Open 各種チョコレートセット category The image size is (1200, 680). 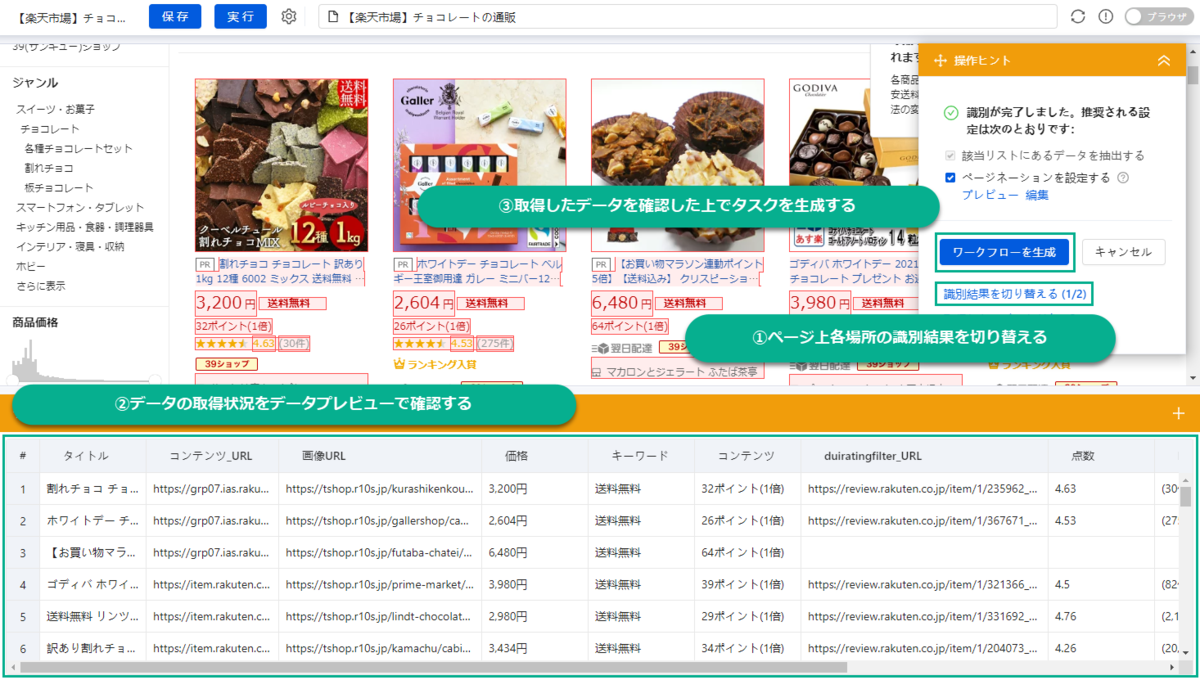[x=79, y=148]
